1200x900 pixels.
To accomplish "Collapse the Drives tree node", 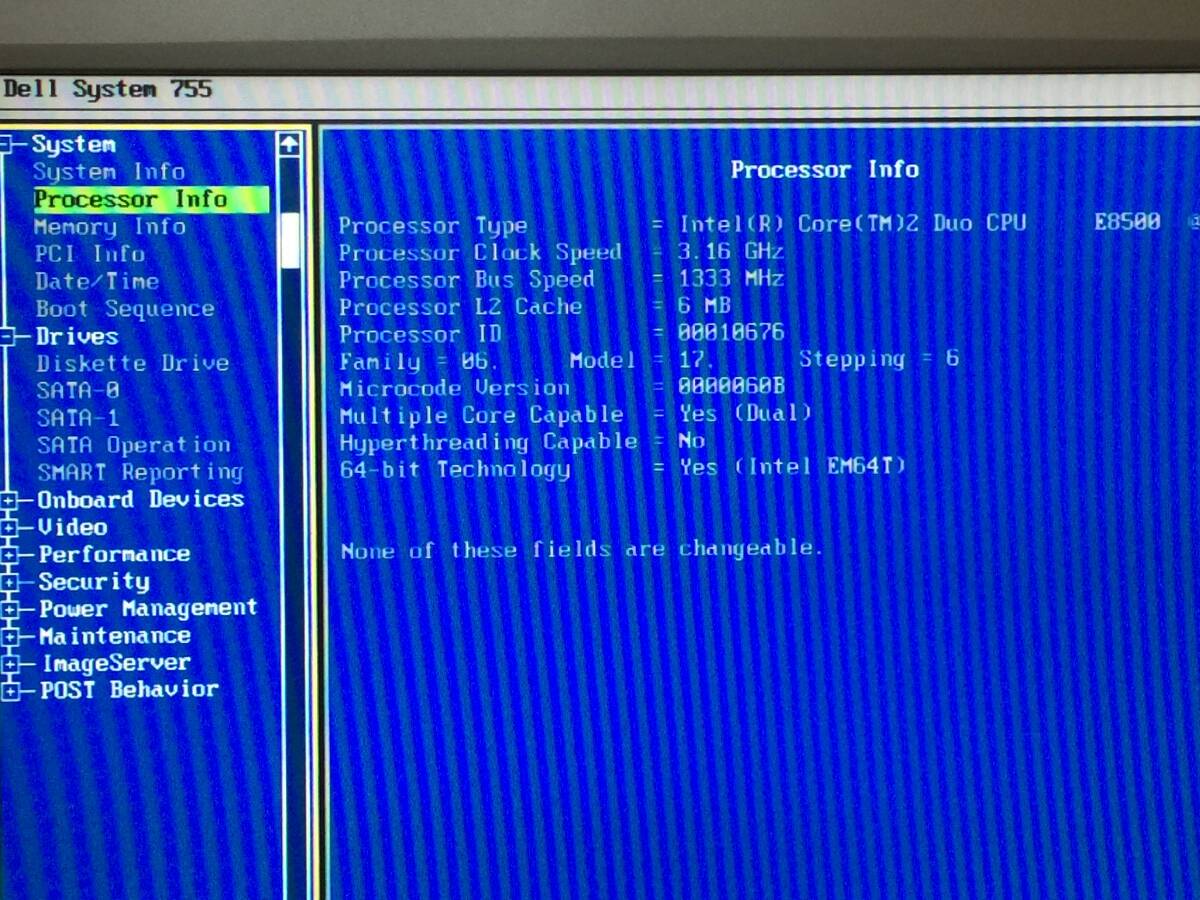I will (x=8, y=337).
